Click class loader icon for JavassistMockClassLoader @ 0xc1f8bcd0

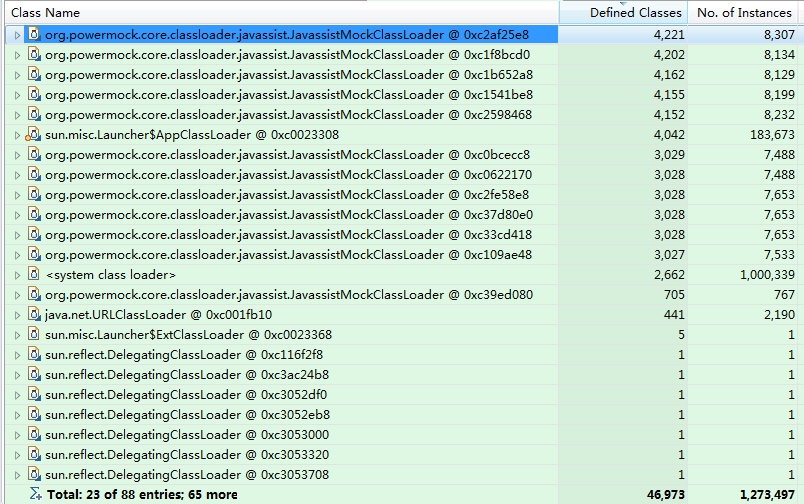point(34,54)
